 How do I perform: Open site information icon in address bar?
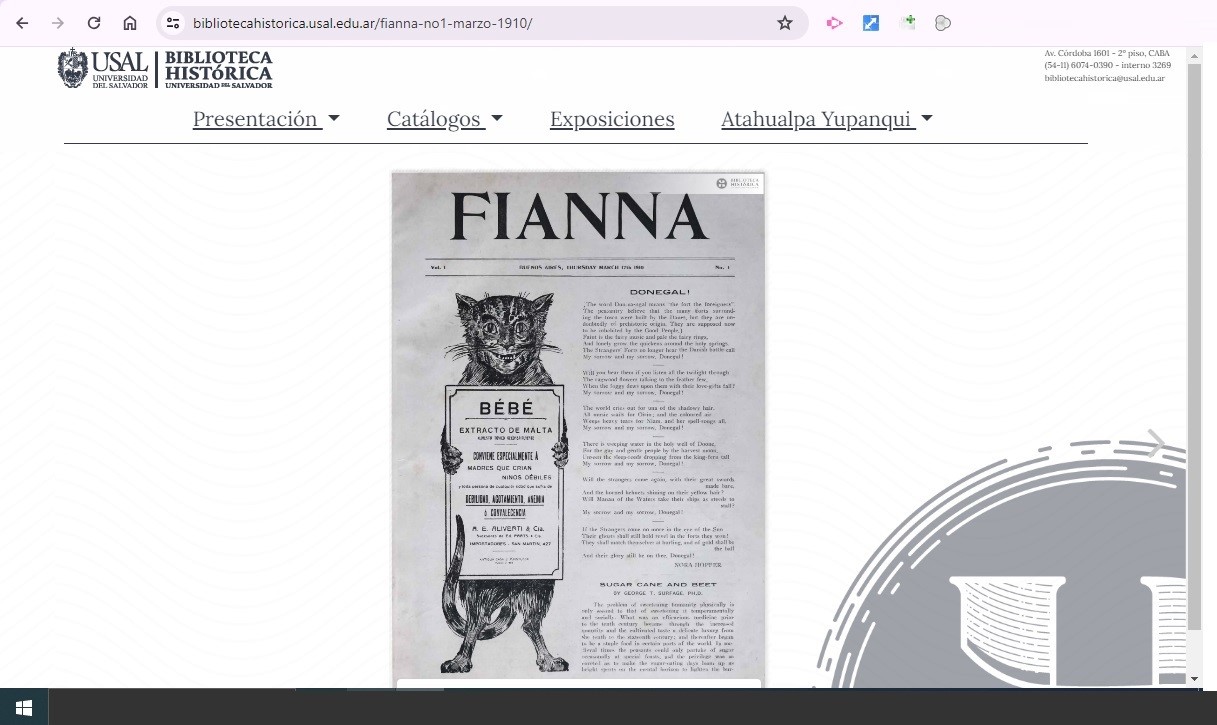pyautogui.click(x=173, y=23)
